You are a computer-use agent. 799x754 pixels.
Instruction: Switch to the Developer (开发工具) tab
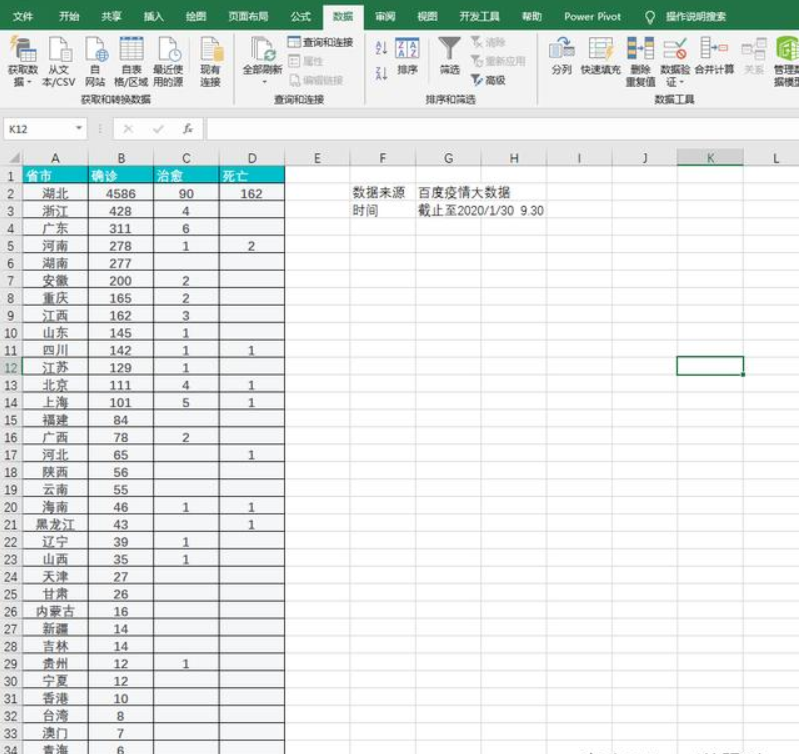[480, 17]
